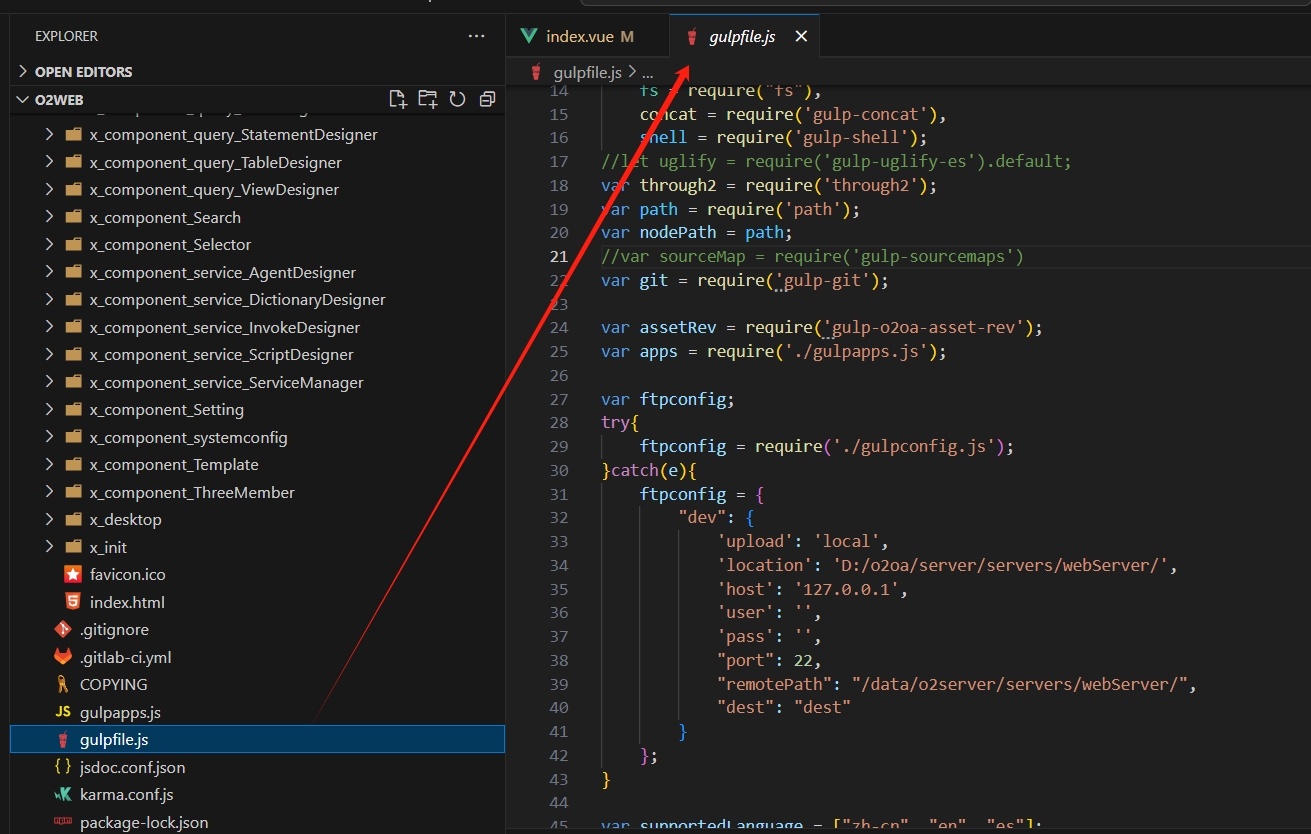
Task: Open favicon.ico from the file tree
Action: 127,575
